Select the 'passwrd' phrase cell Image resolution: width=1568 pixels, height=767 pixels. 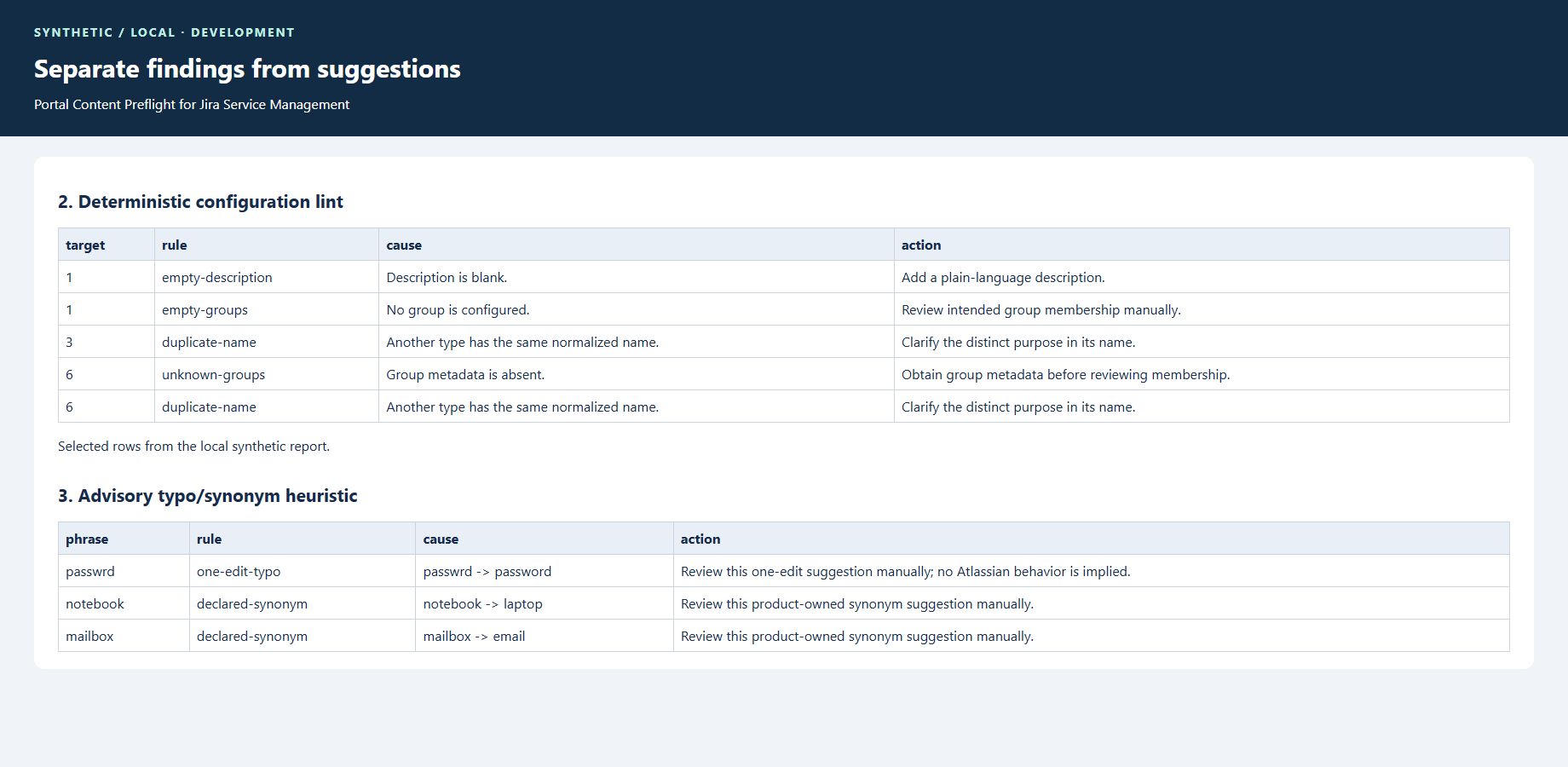[x=124, y=571]
